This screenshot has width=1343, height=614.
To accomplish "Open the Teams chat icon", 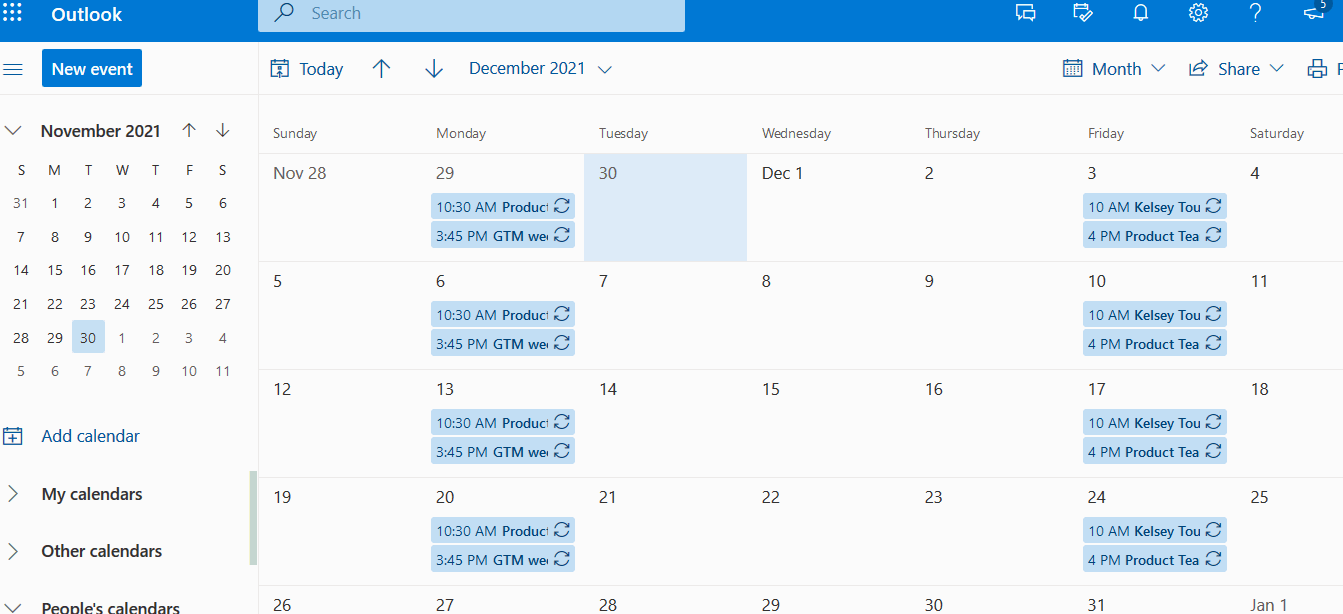I will (x=1025, y=13).
